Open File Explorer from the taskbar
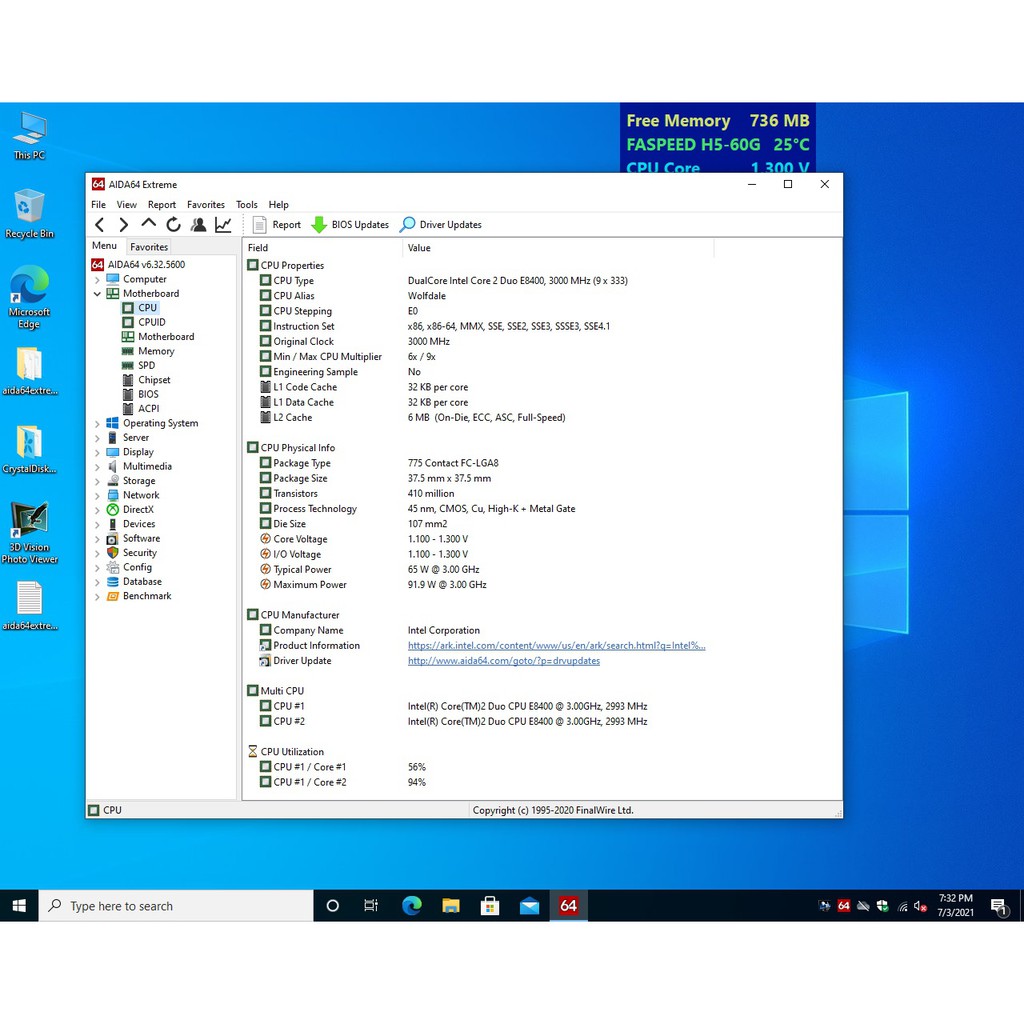The height and width of the screenshot is (1024, 1024). tap(451, 906)
